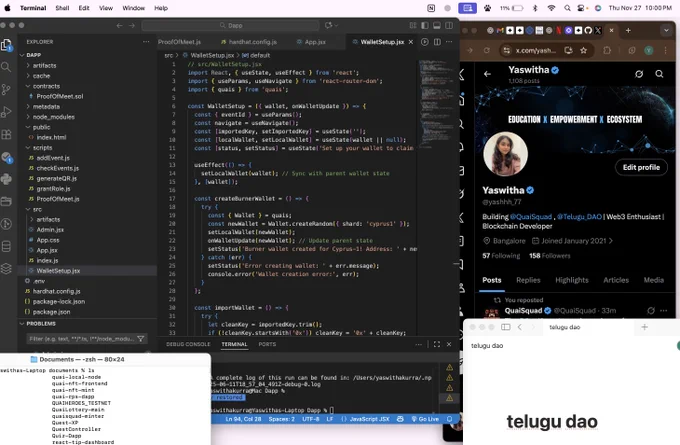Switch to the hardhat.config.js editor tab
The width and height of the screenshot is (680, 445).
click(252, 42)
